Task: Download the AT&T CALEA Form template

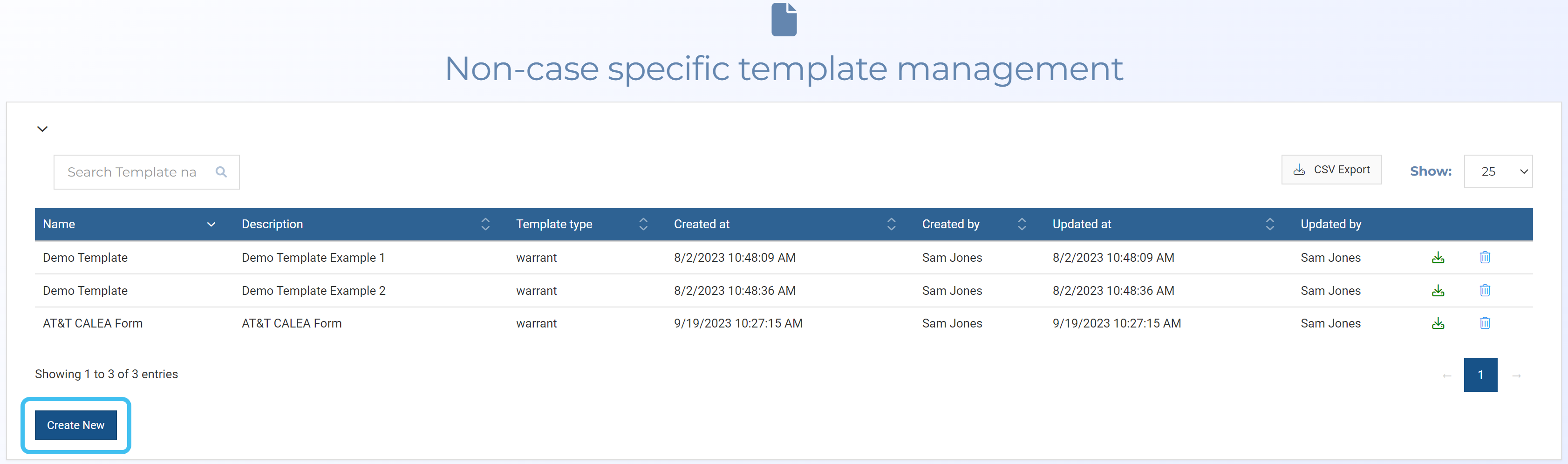Action: 1438,323
